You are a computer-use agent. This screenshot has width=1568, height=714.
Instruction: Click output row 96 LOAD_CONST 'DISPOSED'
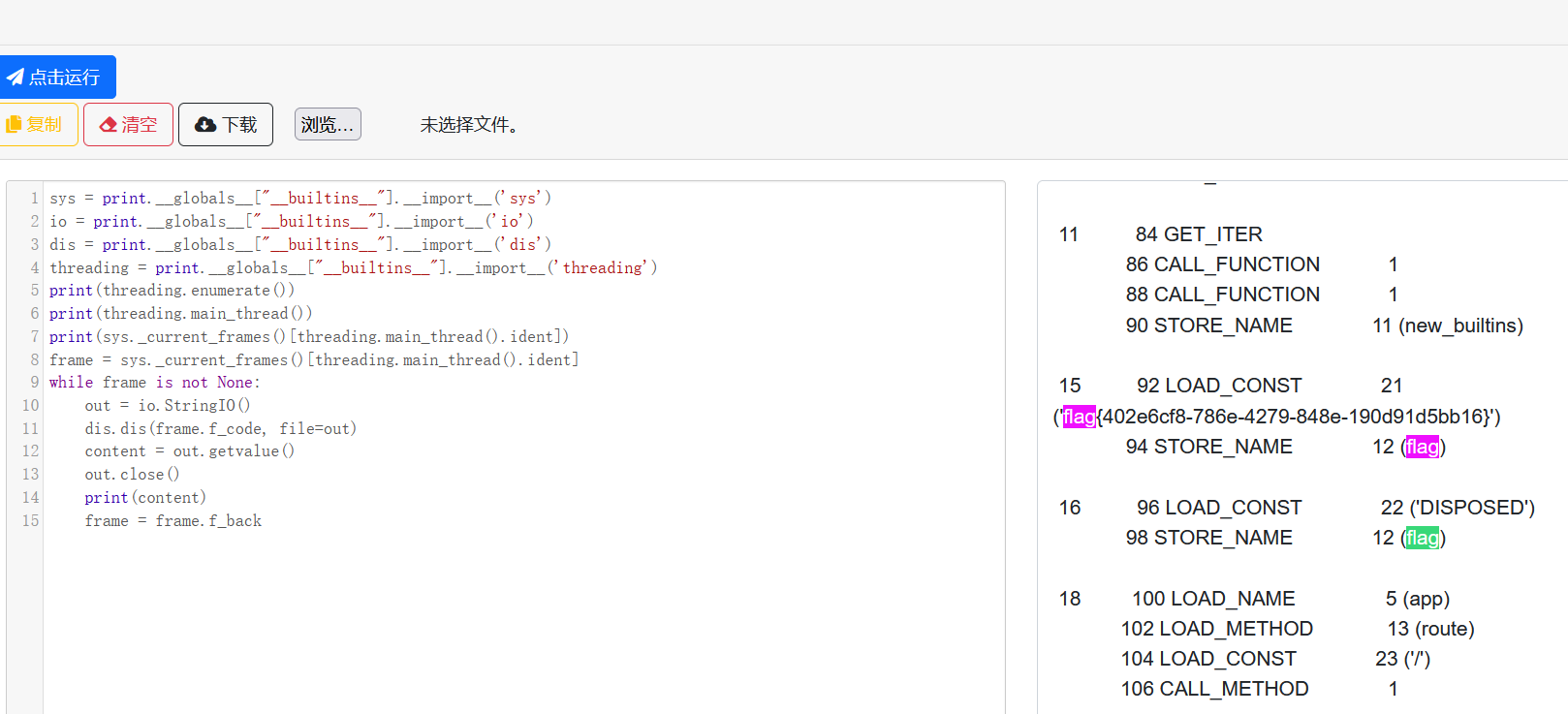pos(1336,508)
